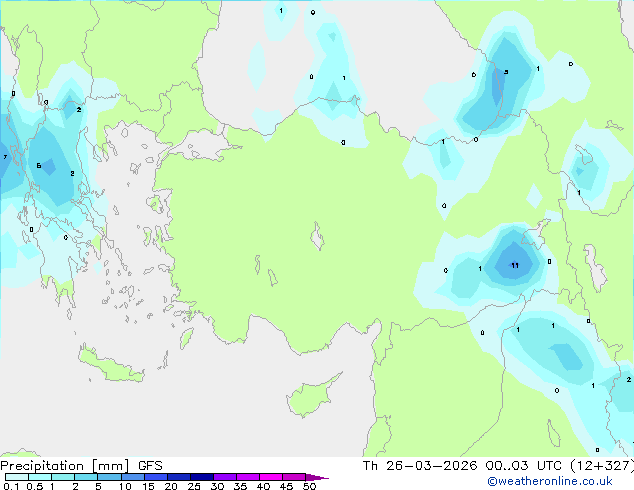Image resolution: width=634 pixels, height=490 pixels.
Task: Click the legend label "45"
Action: click(286, 486)
